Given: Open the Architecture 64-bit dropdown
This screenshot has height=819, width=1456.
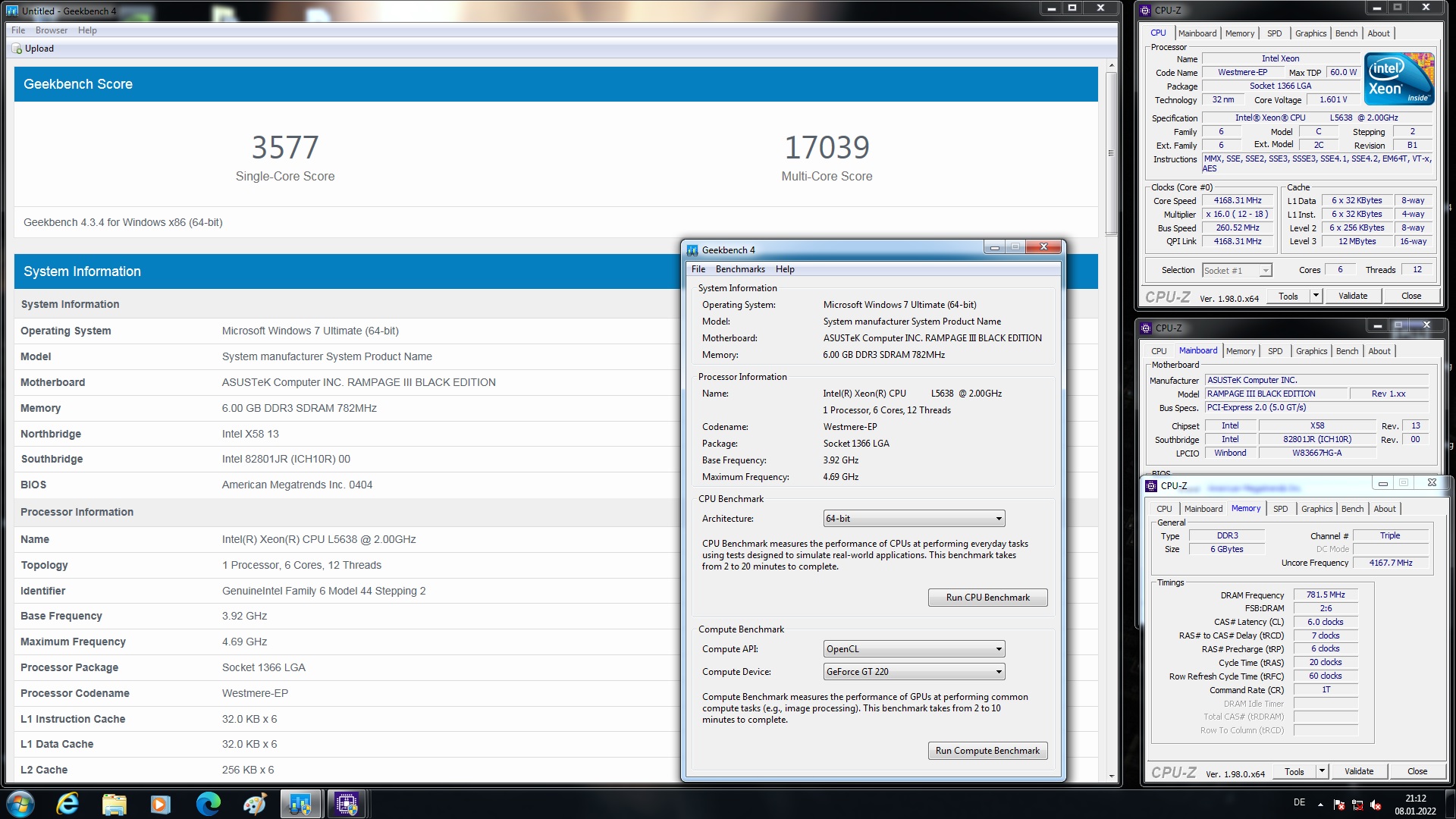Looking at the screenshot, I should click(914, 519).
